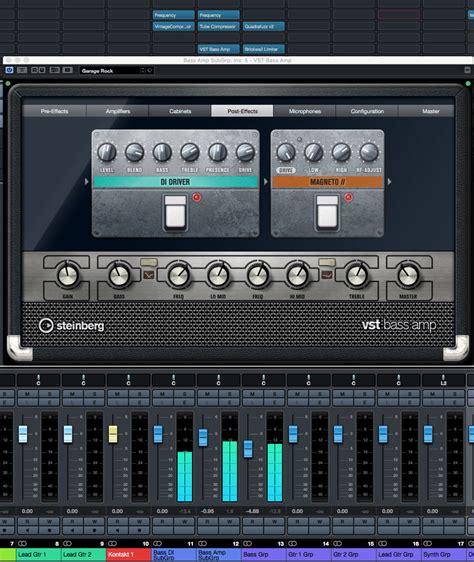The image size is (474, 562).
Task: Click the stereo link icon on channel 13
Action: click(247, 543)
